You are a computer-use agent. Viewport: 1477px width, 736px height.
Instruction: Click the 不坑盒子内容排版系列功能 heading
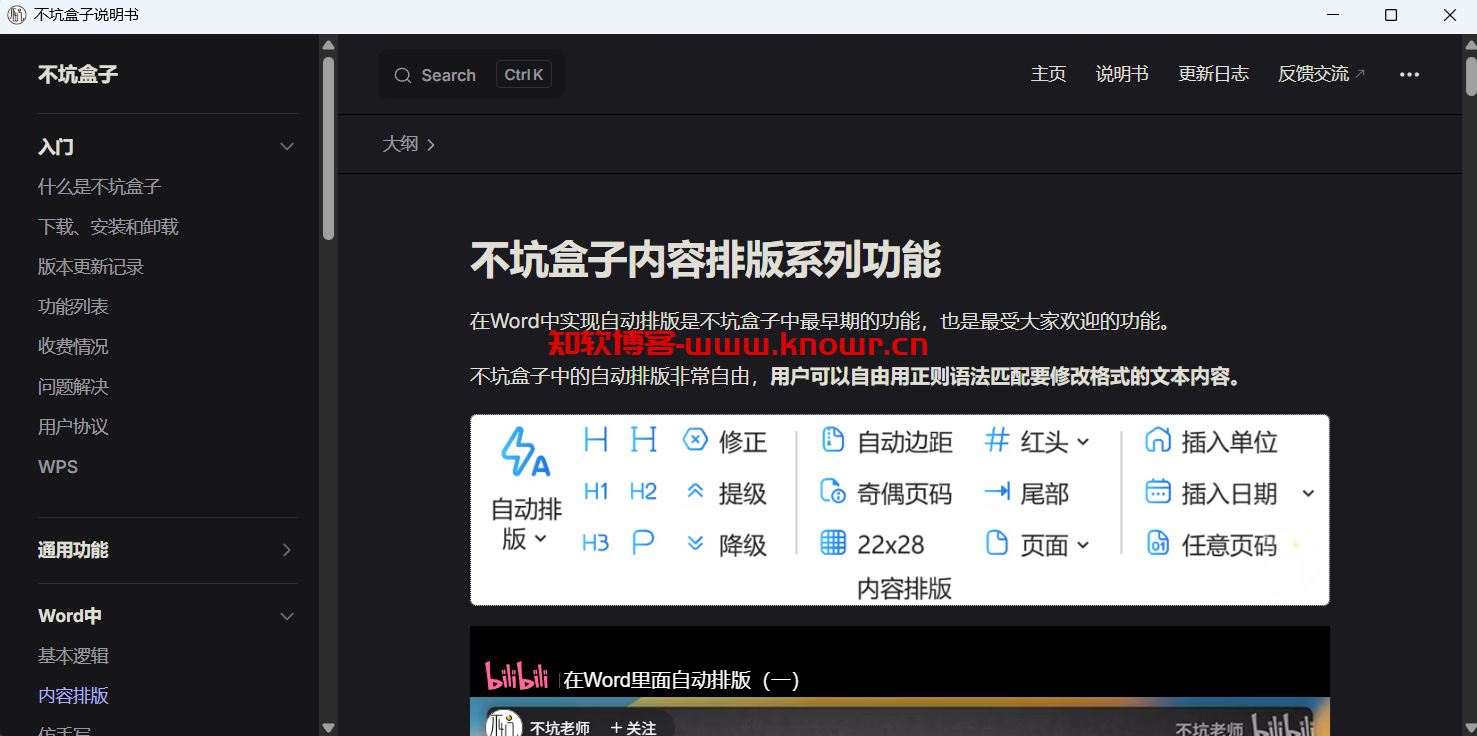point(706,260)
